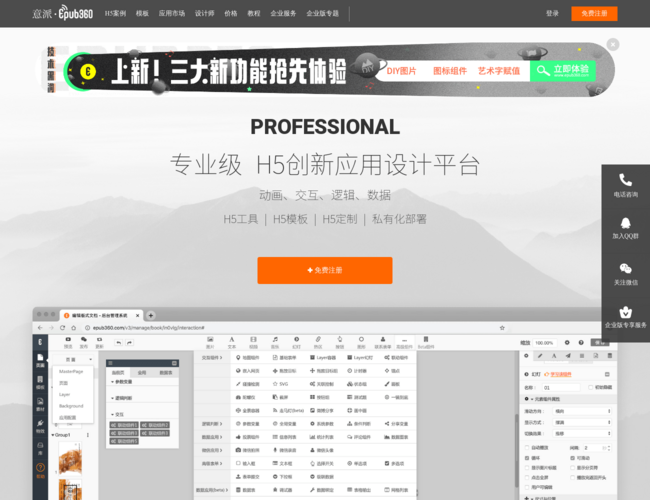Click the zoom field showing 100.00%
Viewport: 650px width, 500px height.
click(544, 343)
